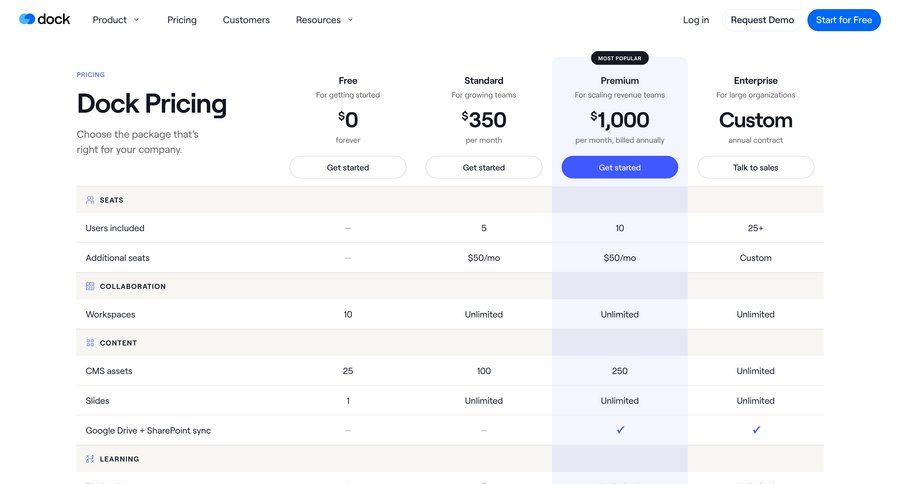
Task: Expand the Product dropdown chevron
Action: (137, 20)
